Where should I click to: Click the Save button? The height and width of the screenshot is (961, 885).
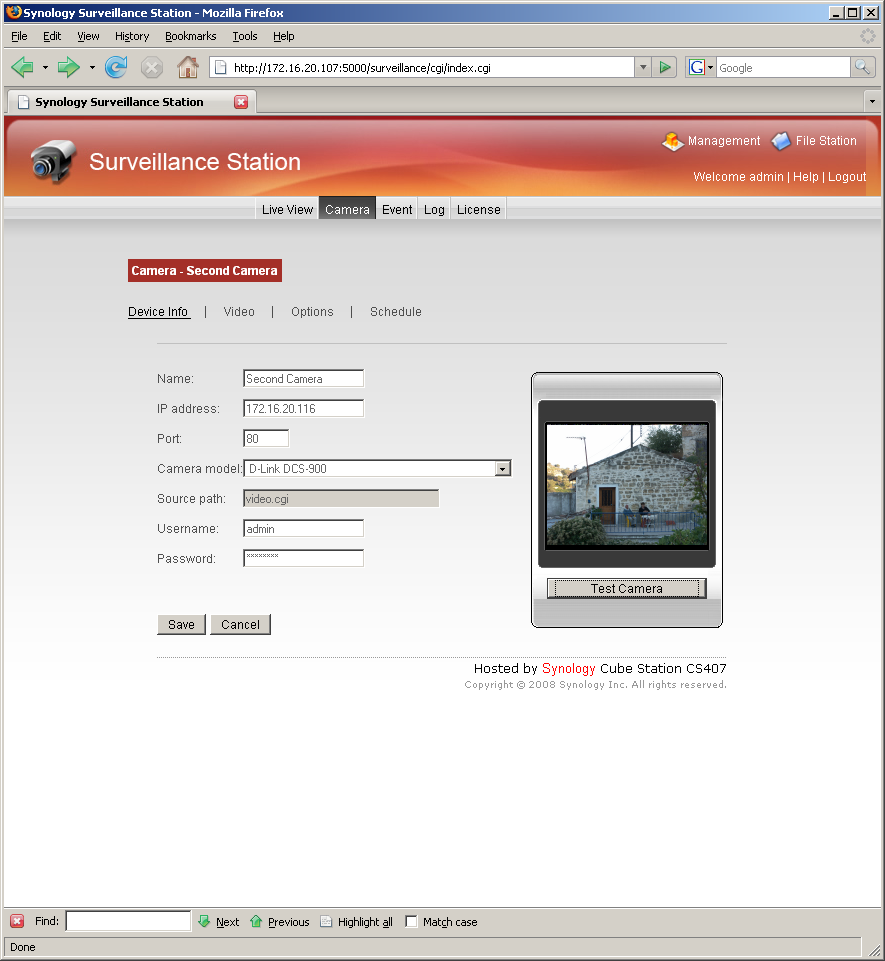[181, 625]
